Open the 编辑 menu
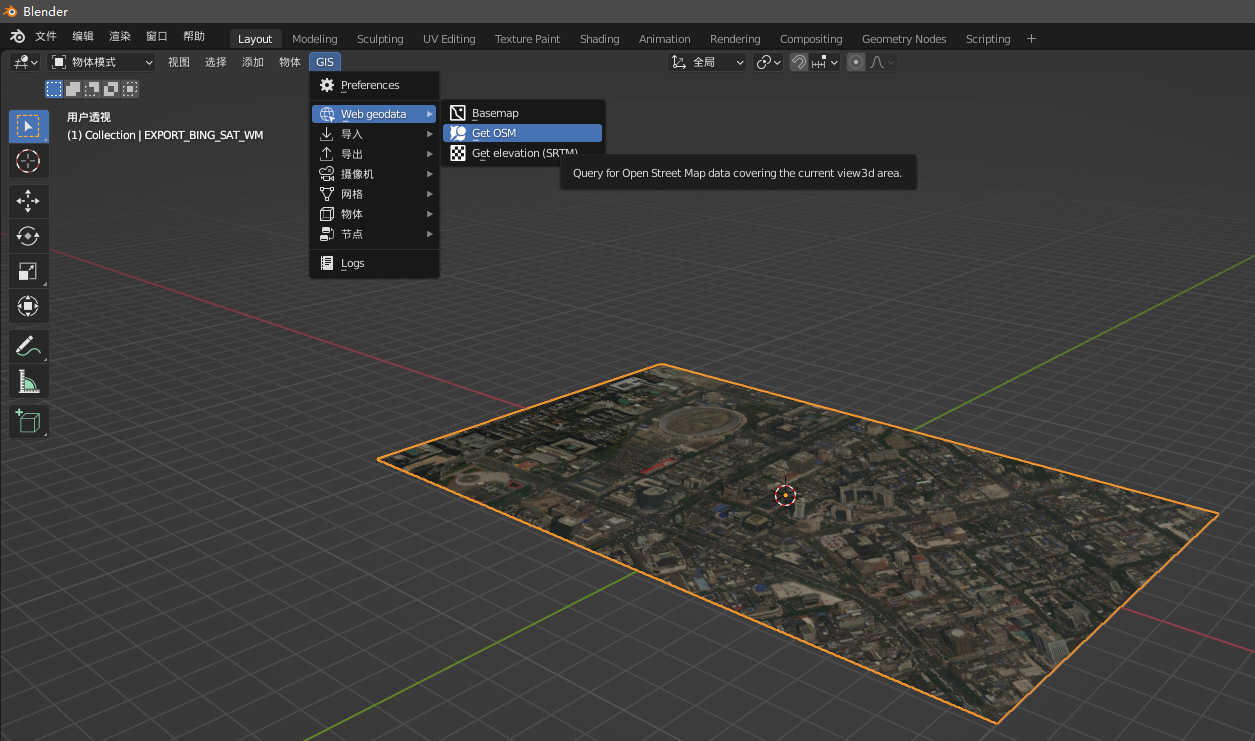 [83, 36]
